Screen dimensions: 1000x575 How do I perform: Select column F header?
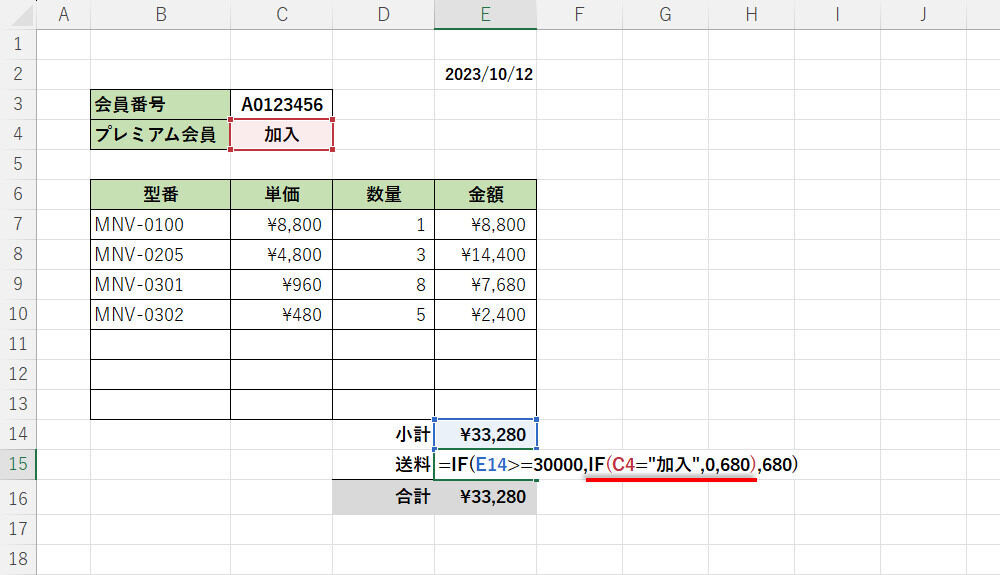pyautogui.click(x=579, y=15)
